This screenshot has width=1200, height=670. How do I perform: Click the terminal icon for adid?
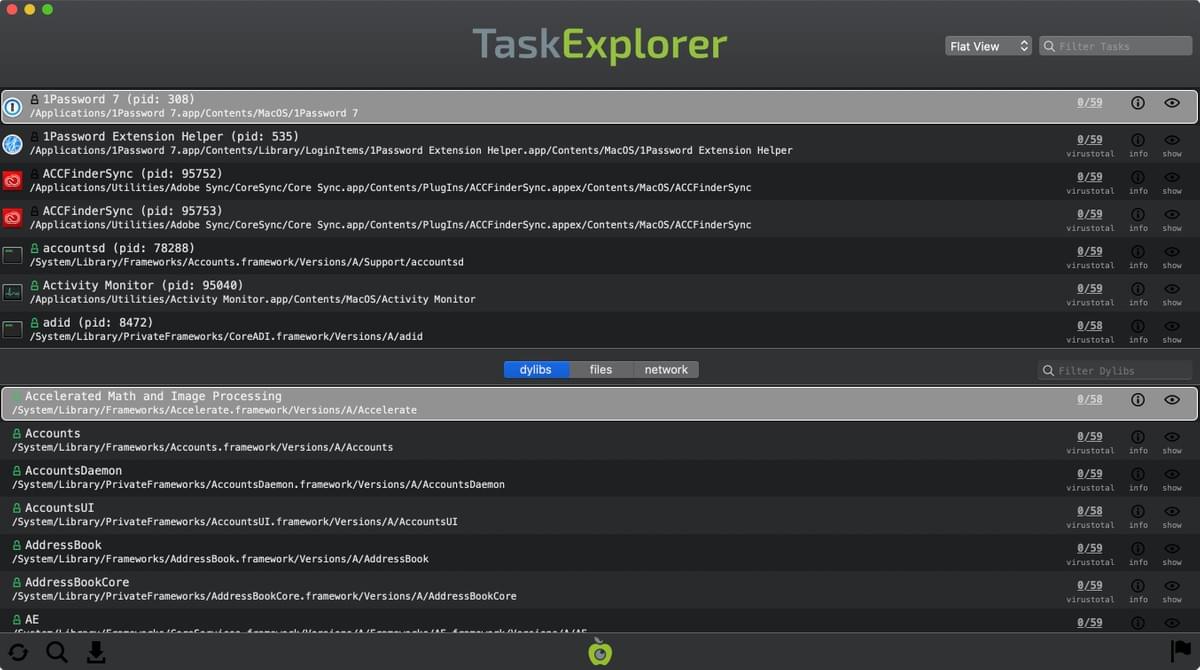[13, 329]
